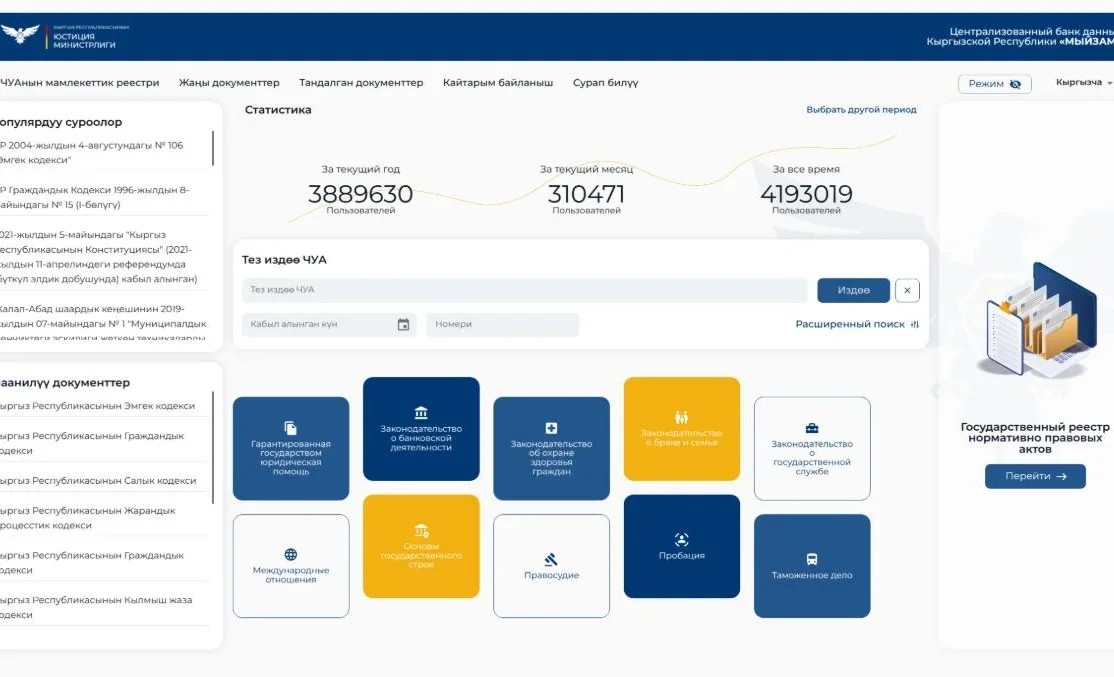Clear the quick search with the X button
1114x677 pixels.
coord(907,290)
